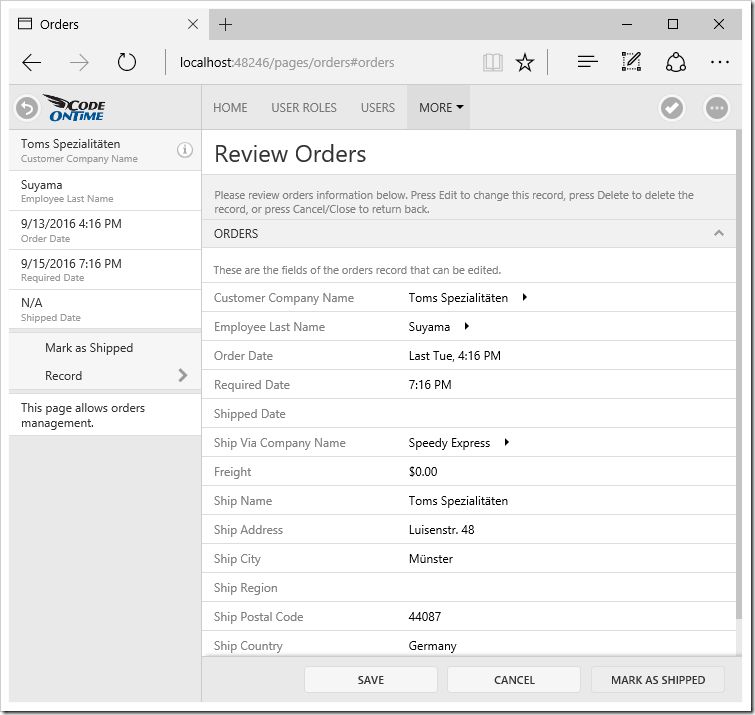Click MARK AS SHIPPED bottom button
The width and height of the screenshot is (755, 715).
pyautogui.click(x=658, y=680)
